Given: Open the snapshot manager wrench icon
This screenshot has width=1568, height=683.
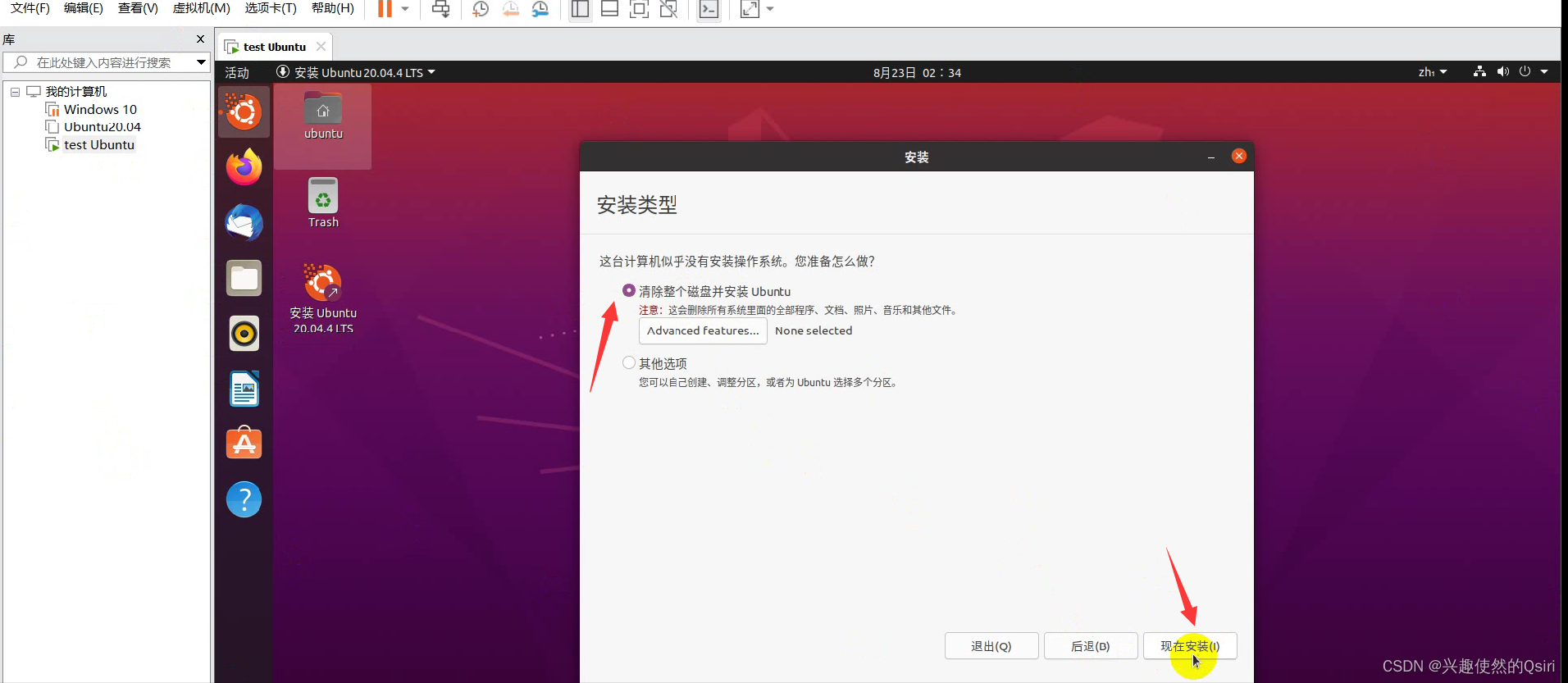Looking at the screenshot, I should [540, 9].
